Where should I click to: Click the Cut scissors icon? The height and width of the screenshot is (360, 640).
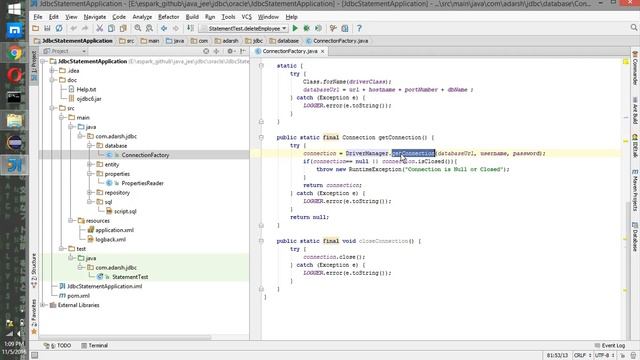(99, 28)
